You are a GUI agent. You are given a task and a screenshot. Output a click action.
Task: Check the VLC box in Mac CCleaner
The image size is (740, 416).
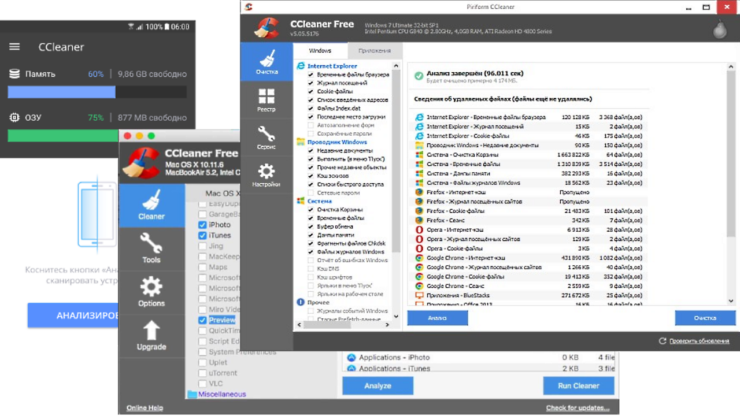point(202,383)
